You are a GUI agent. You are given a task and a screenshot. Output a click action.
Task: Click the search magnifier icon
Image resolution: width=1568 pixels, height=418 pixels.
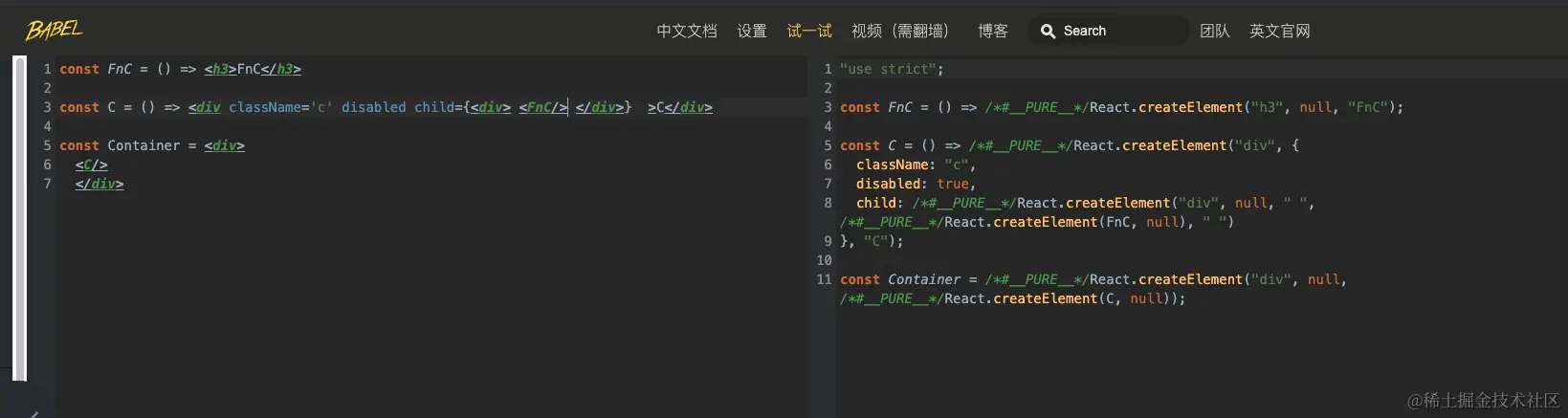[1048, 31]
